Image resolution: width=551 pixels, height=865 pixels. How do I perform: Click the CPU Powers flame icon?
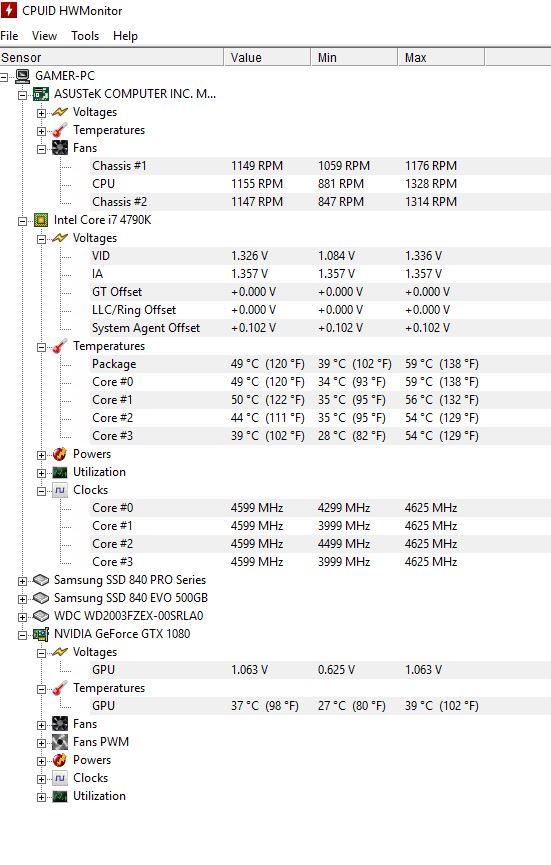pyautogui.click(x=60, y=454)
